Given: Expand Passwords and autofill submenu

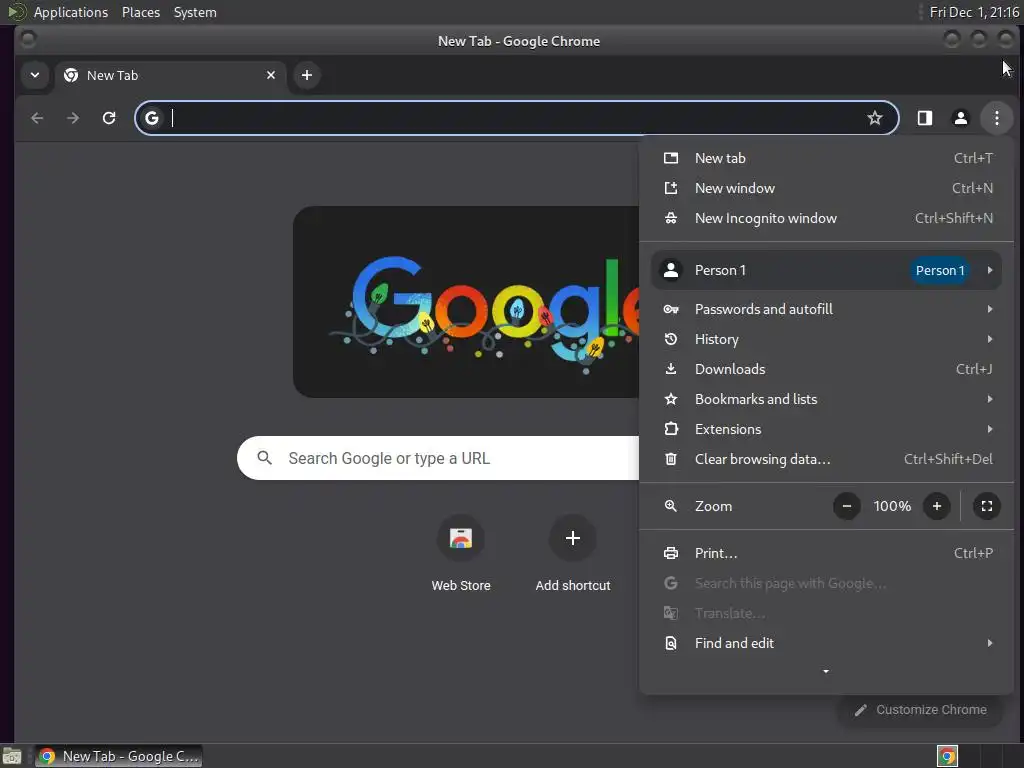Looking at the screenshot, I should [x=826, y=309].
